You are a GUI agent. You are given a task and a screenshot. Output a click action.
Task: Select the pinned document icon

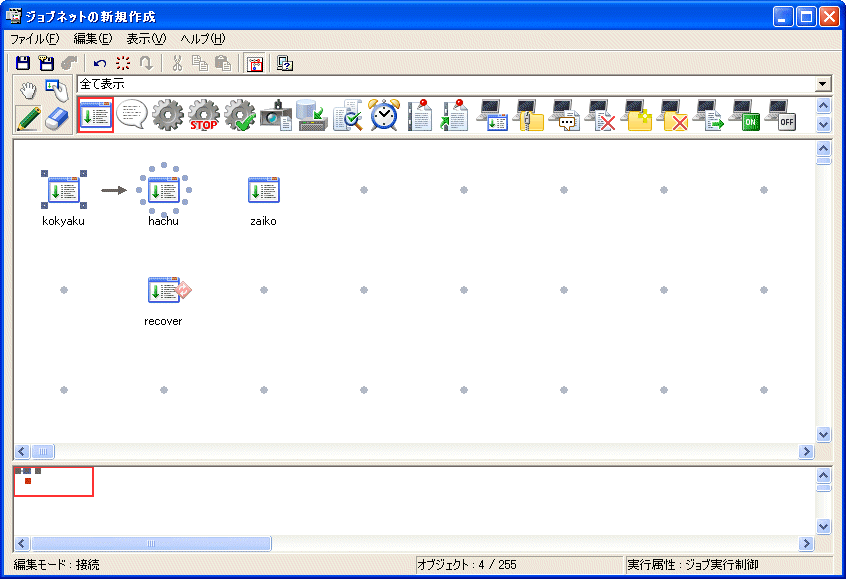click(420, 114)
